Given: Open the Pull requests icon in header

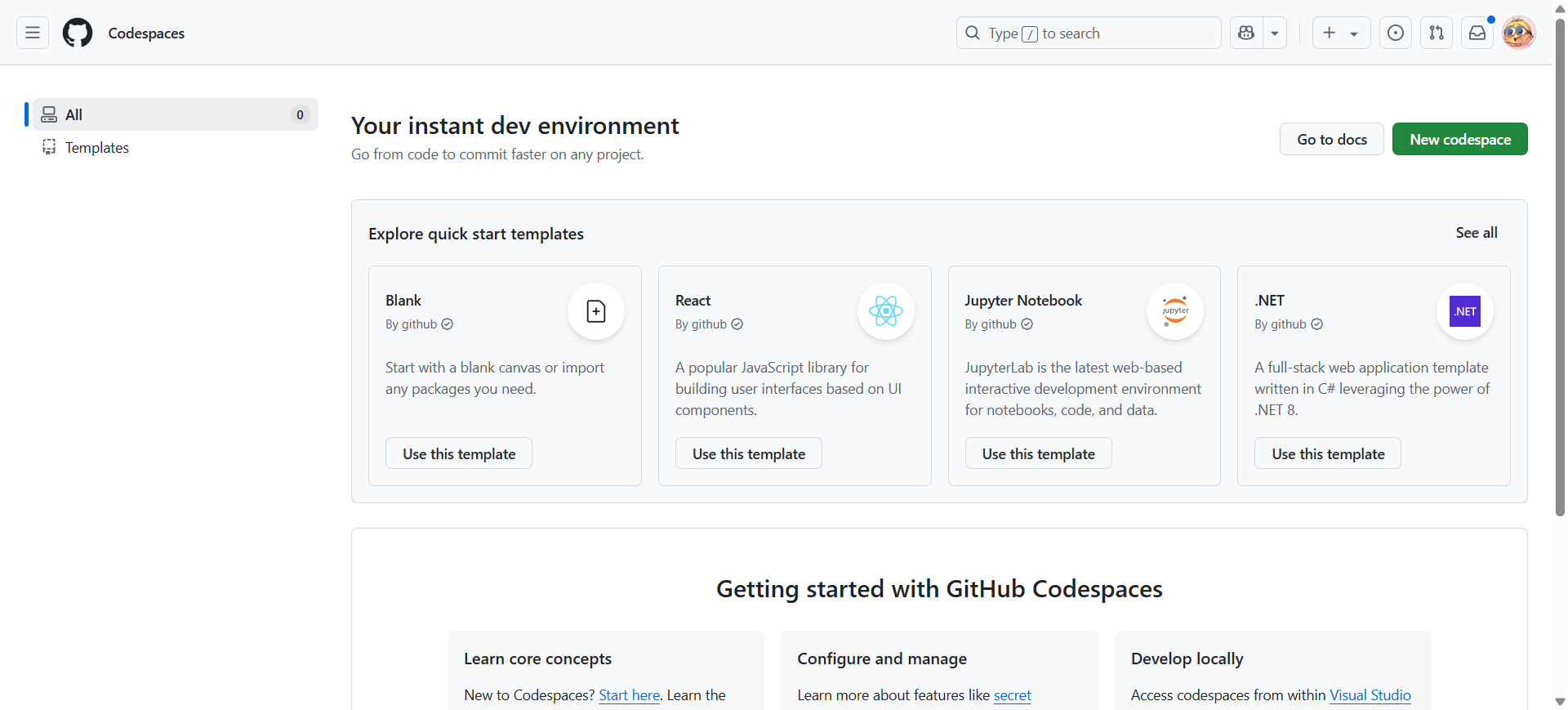Looking at the screenshot, I should coord(1437,33).
